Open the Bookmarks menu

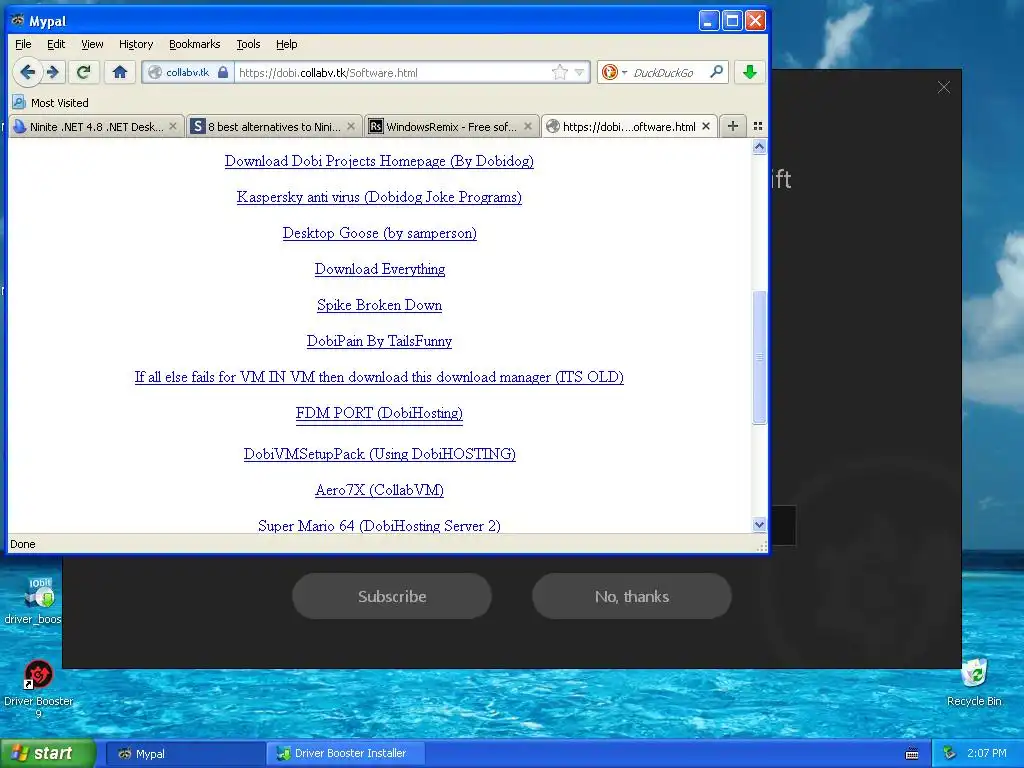tap(195, 44)
